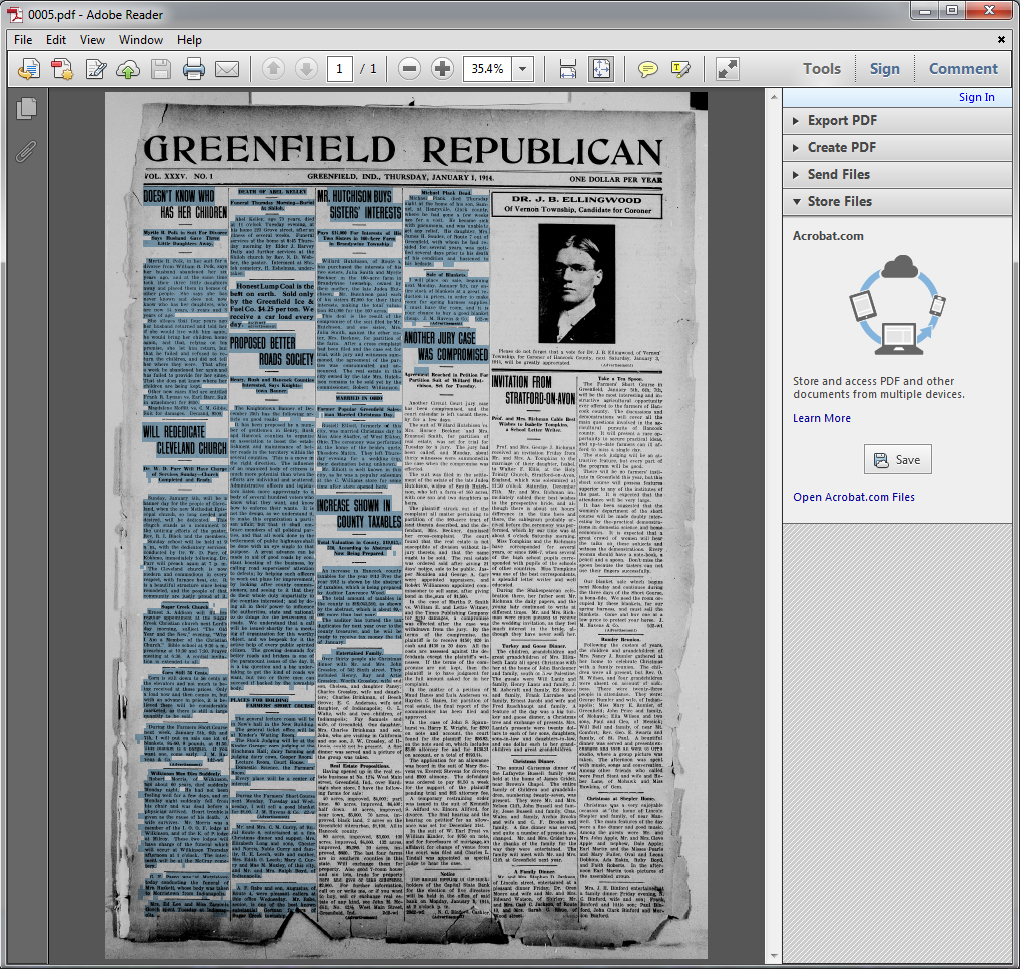Image resolution: width=1020 pixels, height=969 pixels.
Task: Switch to Read Mode view icon
Action: tap(727, 68)
